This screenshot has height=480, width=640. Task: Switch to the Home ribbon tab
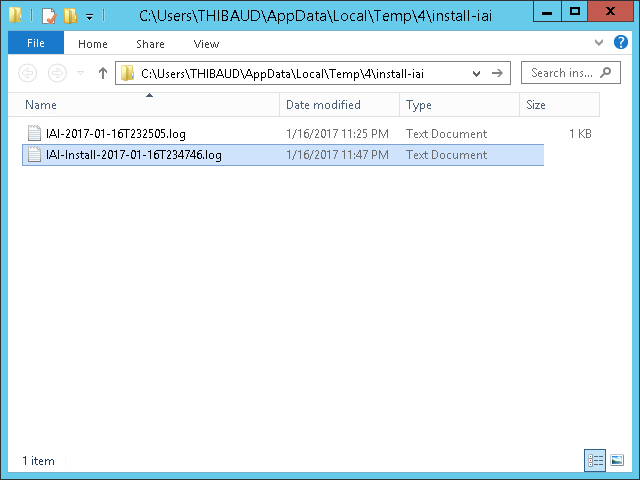point(93,44)
